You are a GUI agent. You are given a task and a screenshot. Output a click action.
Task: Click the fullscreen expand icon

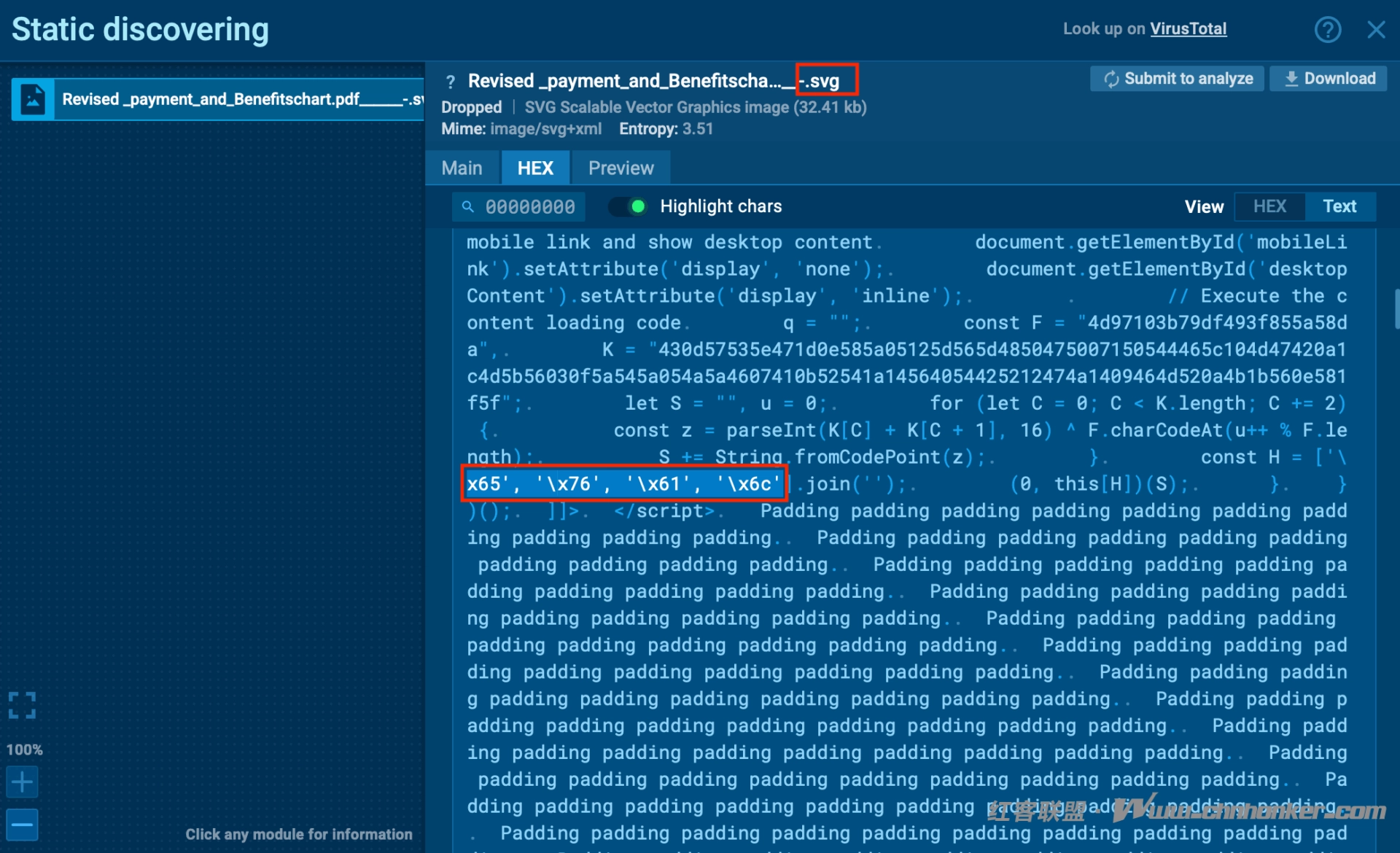tap(22, 705)
